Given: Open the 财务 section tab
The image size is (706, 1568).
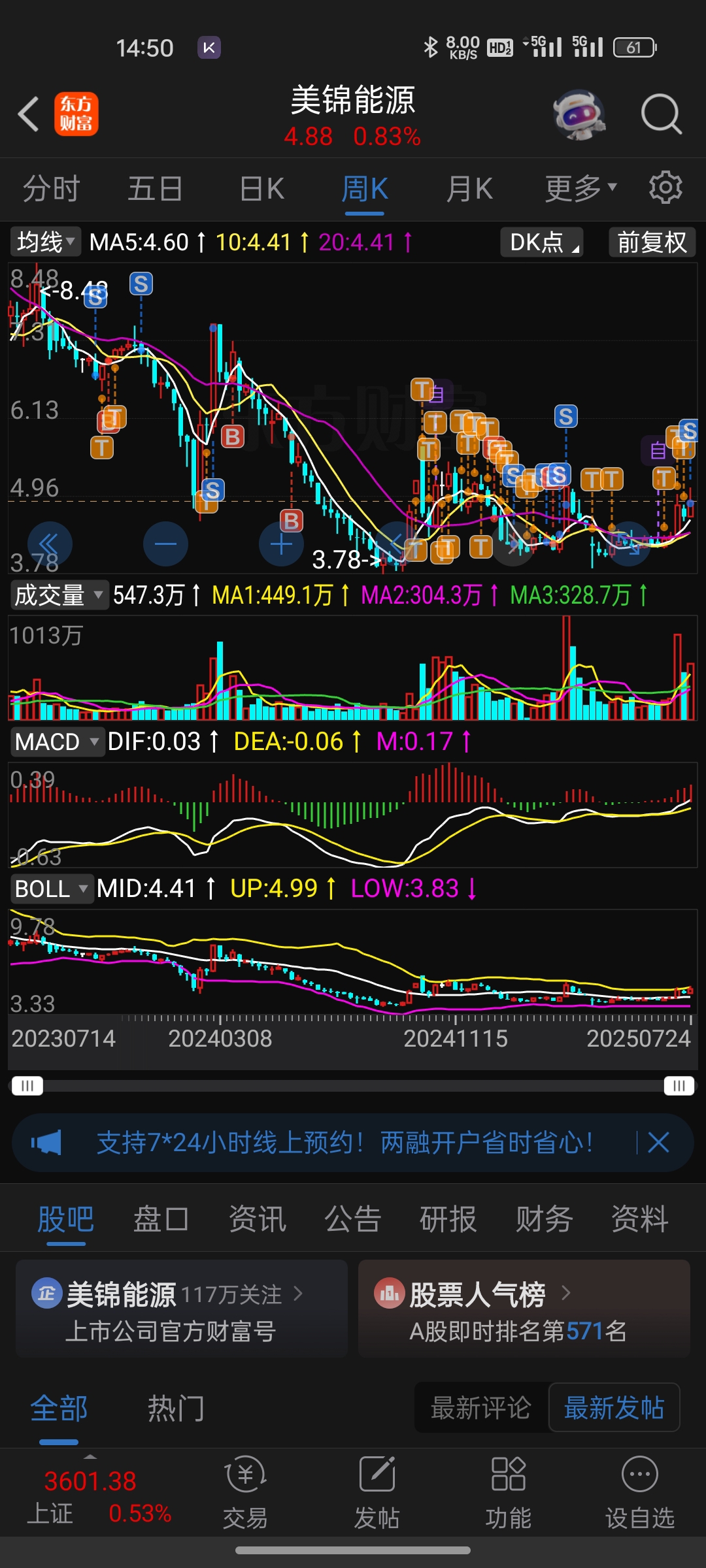Looking at the screenshot, I should point(545,1219).
